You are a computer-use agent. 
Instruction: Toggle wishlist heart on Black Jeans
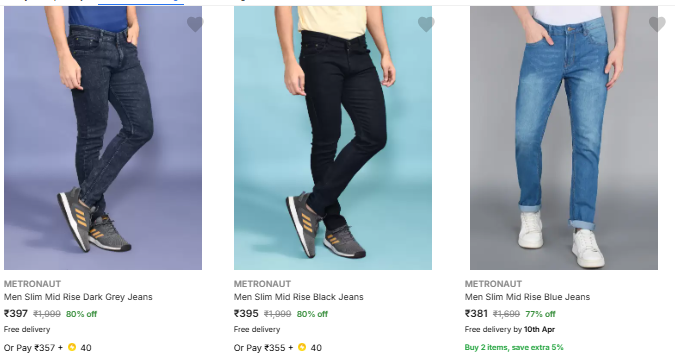pyautogui.click(x=426, y=24)
